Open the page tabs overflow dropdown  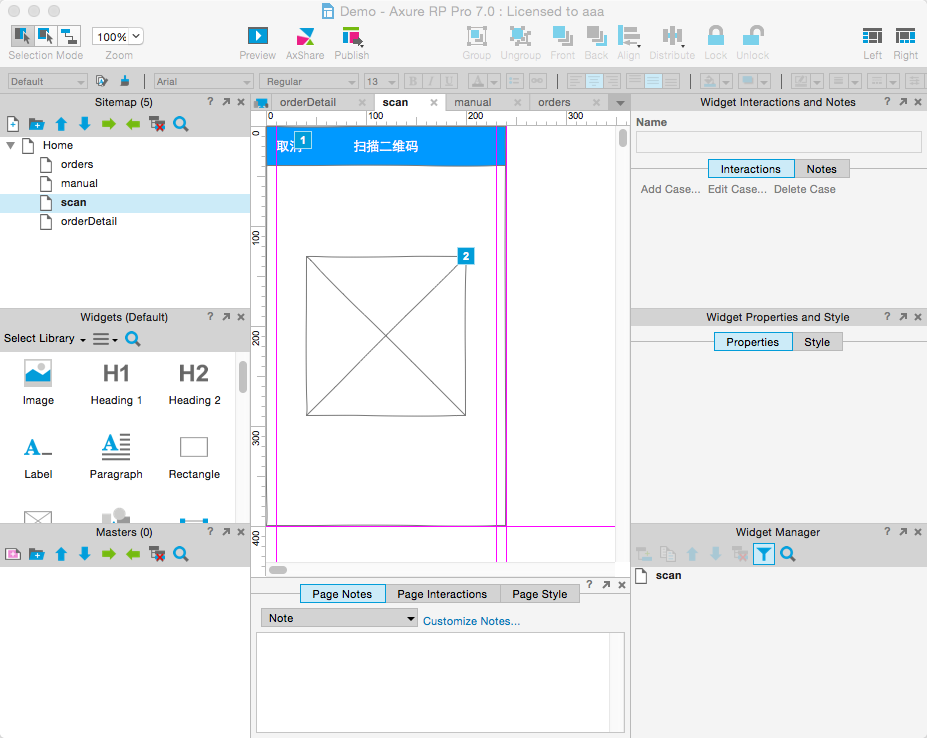coord(620,103)
